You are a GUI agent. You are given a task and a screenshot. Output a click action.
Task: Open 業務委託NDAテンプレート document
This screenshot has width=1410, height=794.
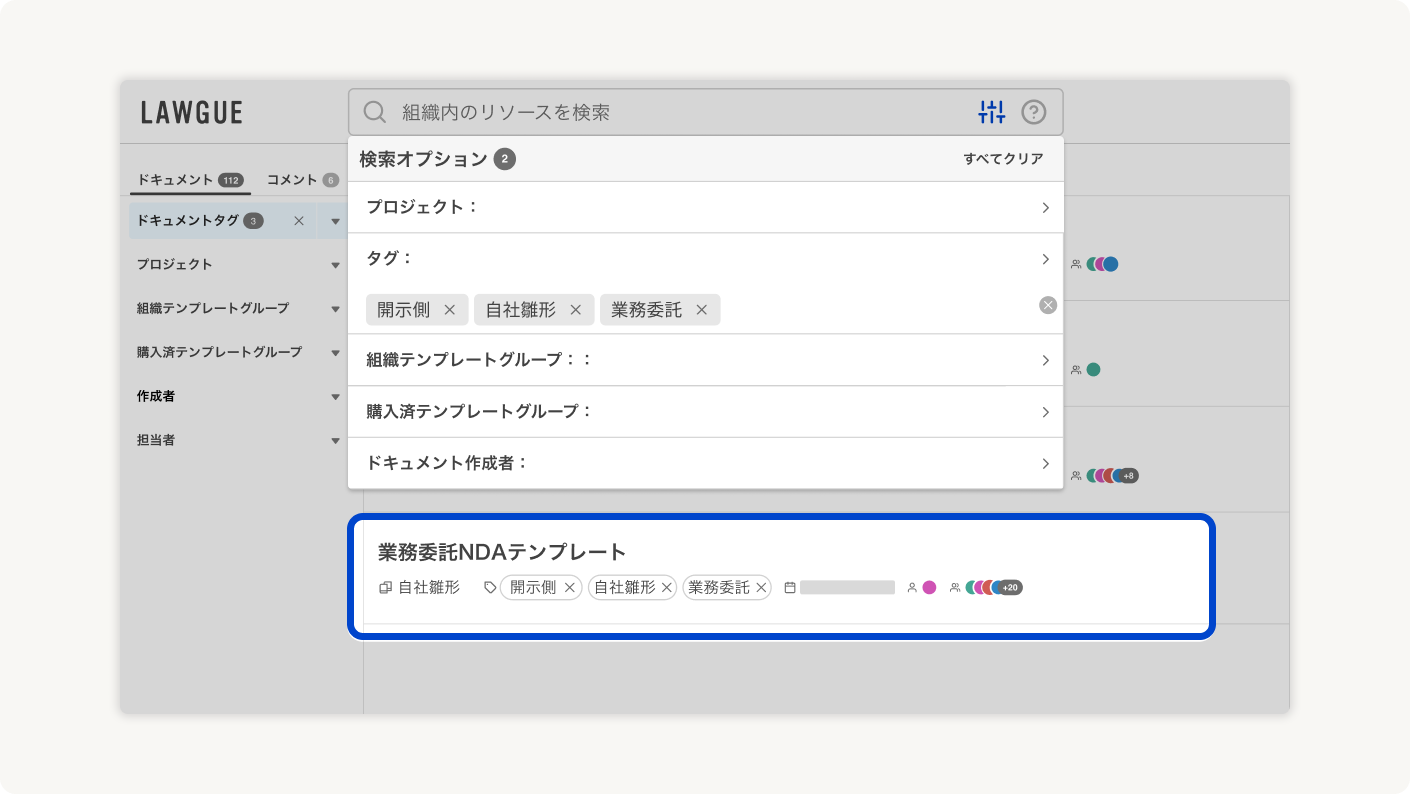(x=502, y=552)
